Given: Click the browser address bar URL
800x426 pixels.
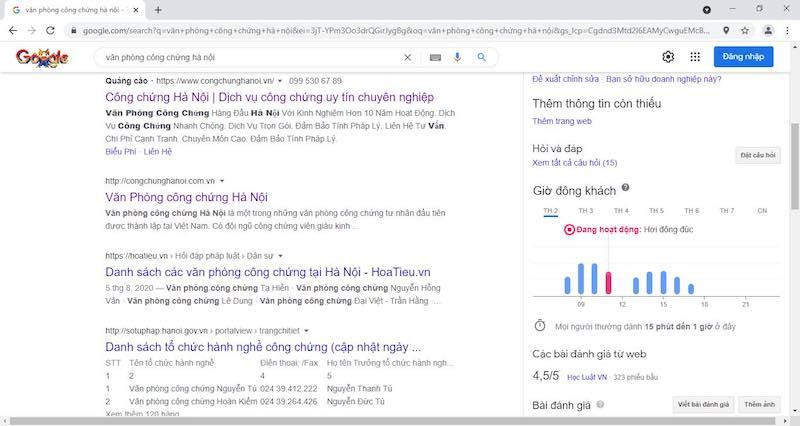Looking at the screenshot, I should click(395, 31).
